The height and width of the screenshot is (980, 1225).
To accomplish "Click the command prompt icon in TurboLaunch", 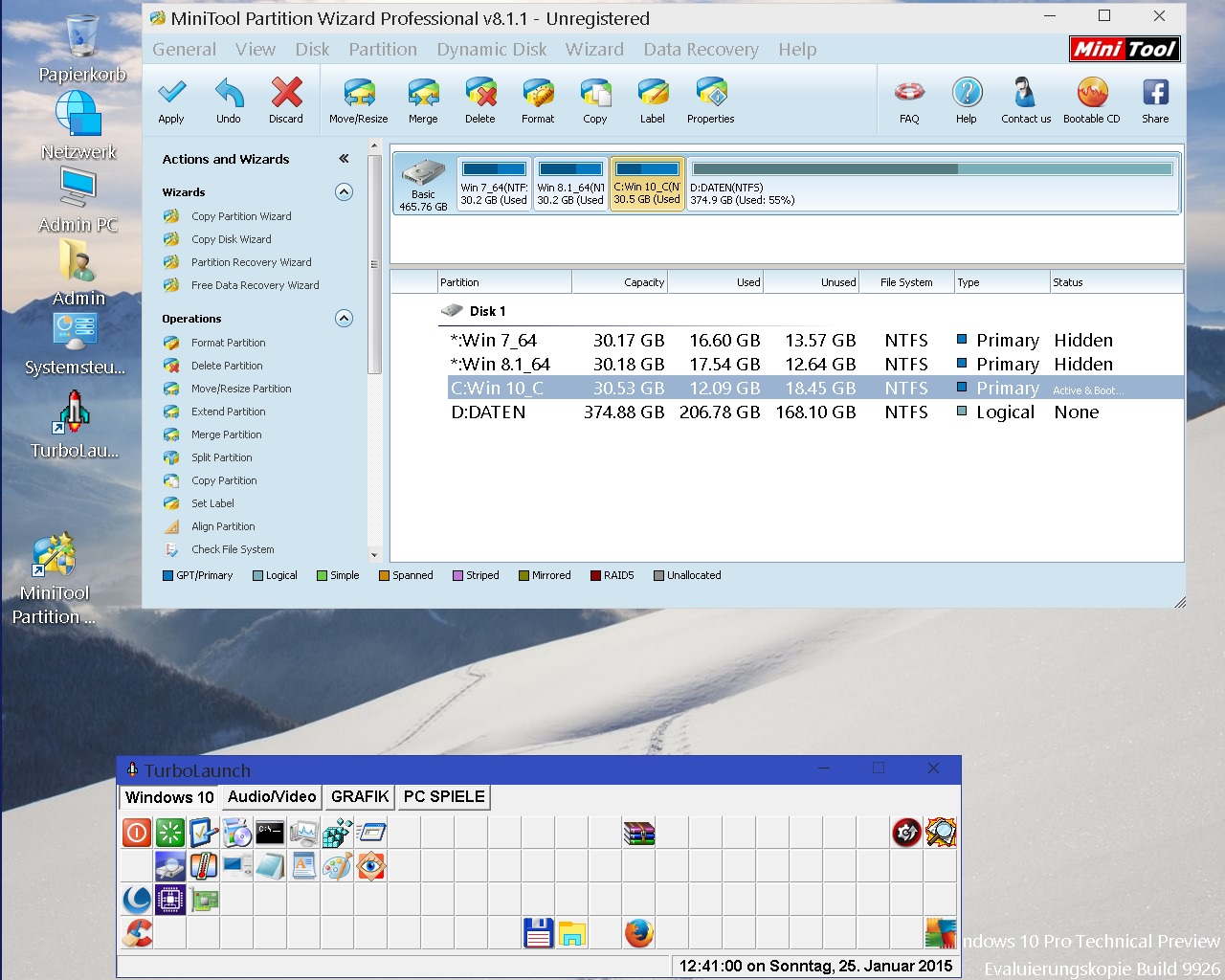I will 271,833.
